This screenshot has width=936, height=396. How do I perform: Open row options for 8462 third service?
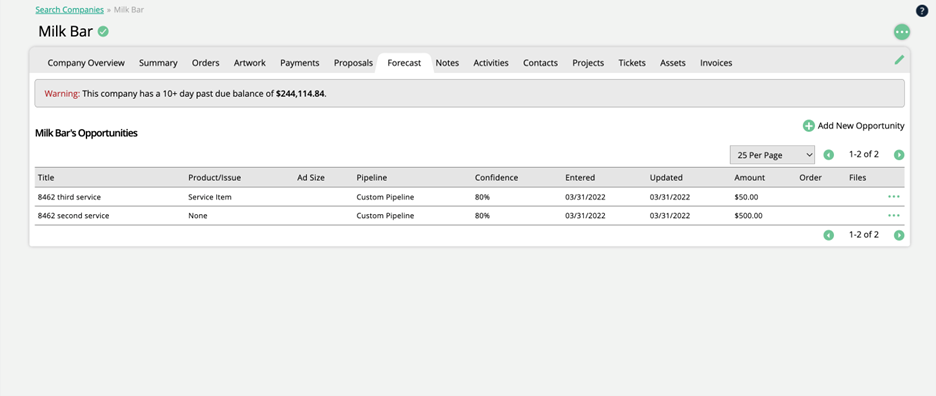click(894, 197)
